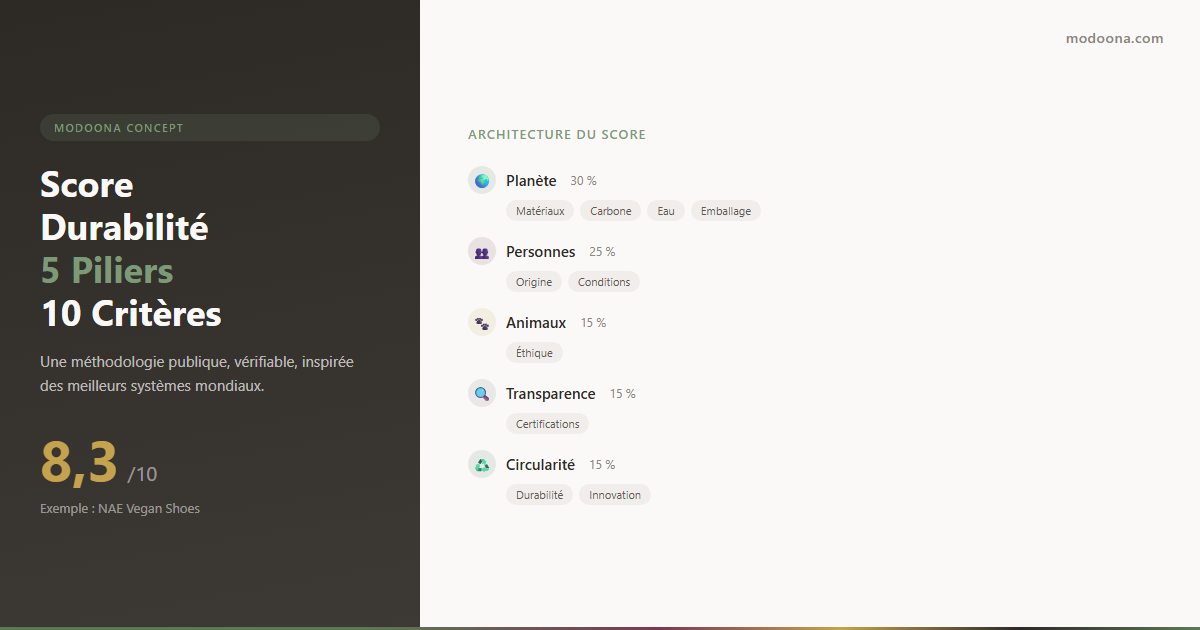Click the Architecture du Score heading
1200x630 pixels.
[x=557, y=135]
